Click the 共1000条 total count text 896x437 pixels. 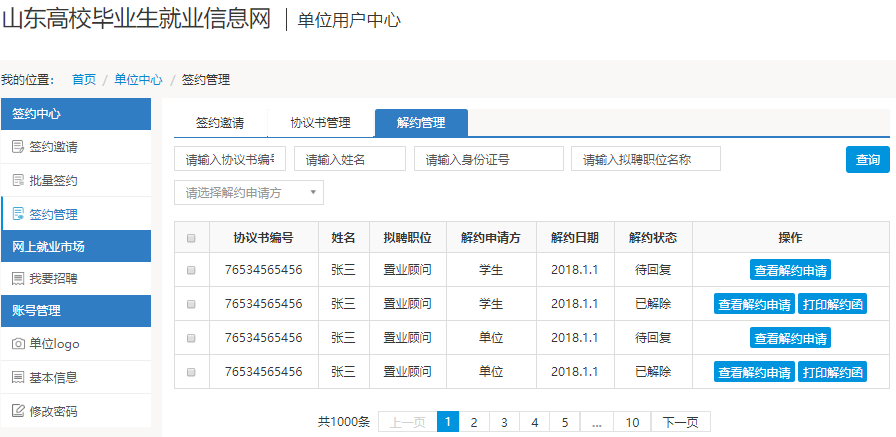(344, 422)
